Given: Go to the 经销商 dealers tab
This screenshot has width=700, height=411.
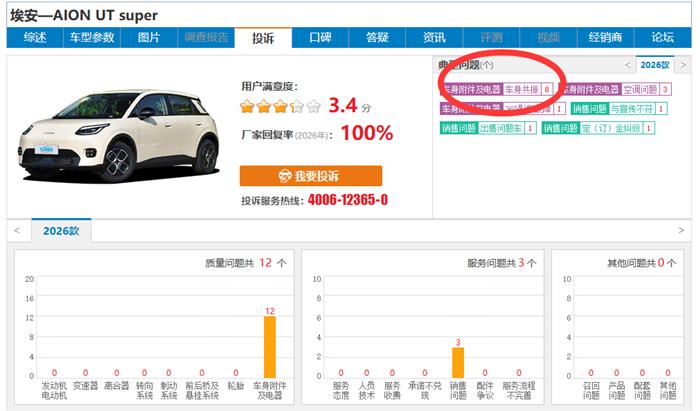Looking at the screenshot, I should 605,37.
